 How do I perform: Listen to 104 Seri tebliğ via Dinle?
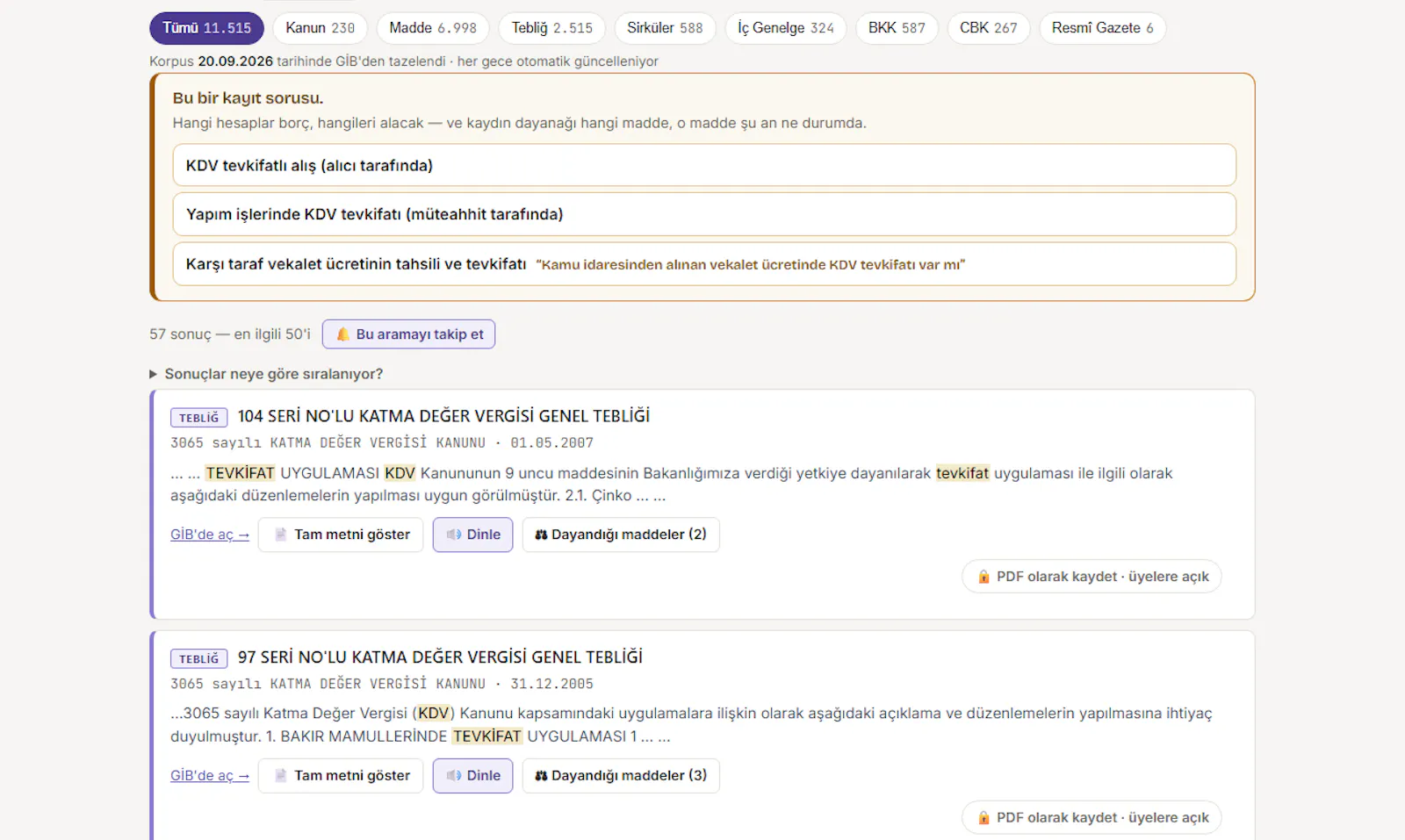(x=472, y=535)
